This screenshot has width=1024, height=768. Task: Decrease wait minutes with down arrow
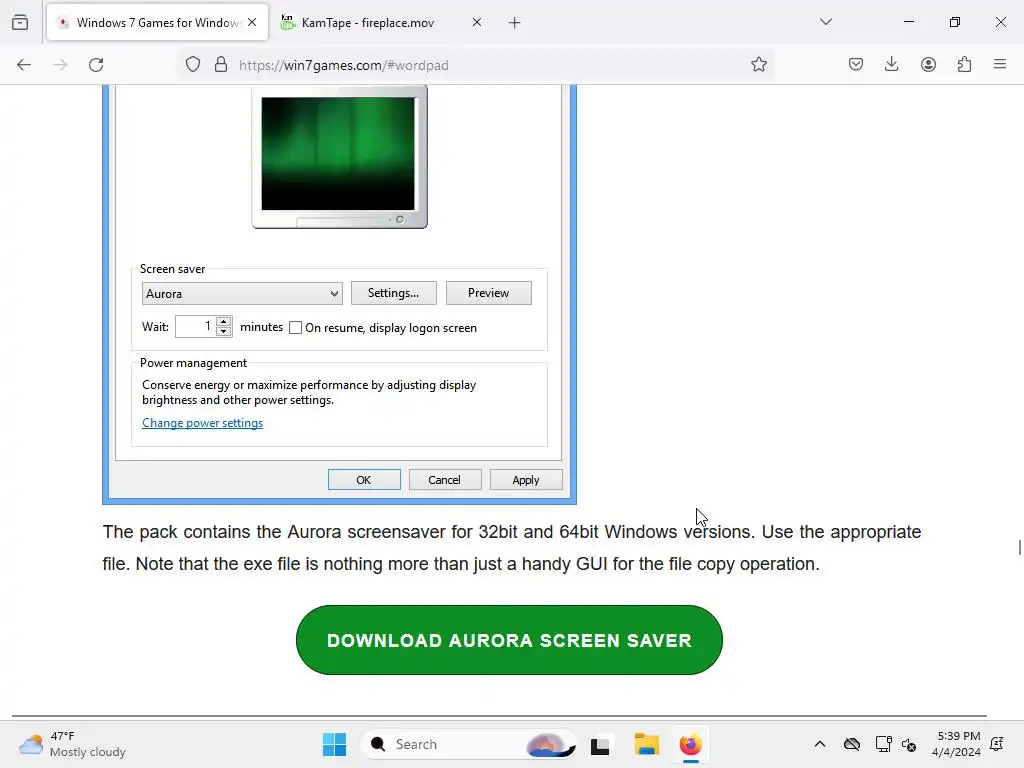click(224, 332)
